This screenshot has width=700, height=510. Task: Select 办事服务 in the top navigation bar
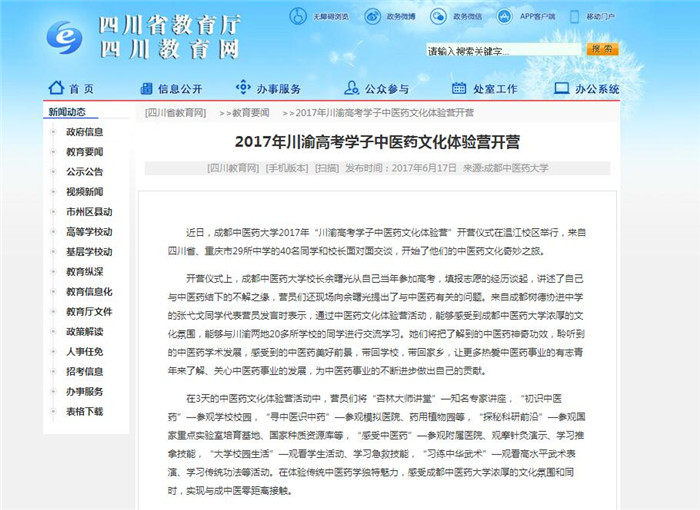point(269,88)
